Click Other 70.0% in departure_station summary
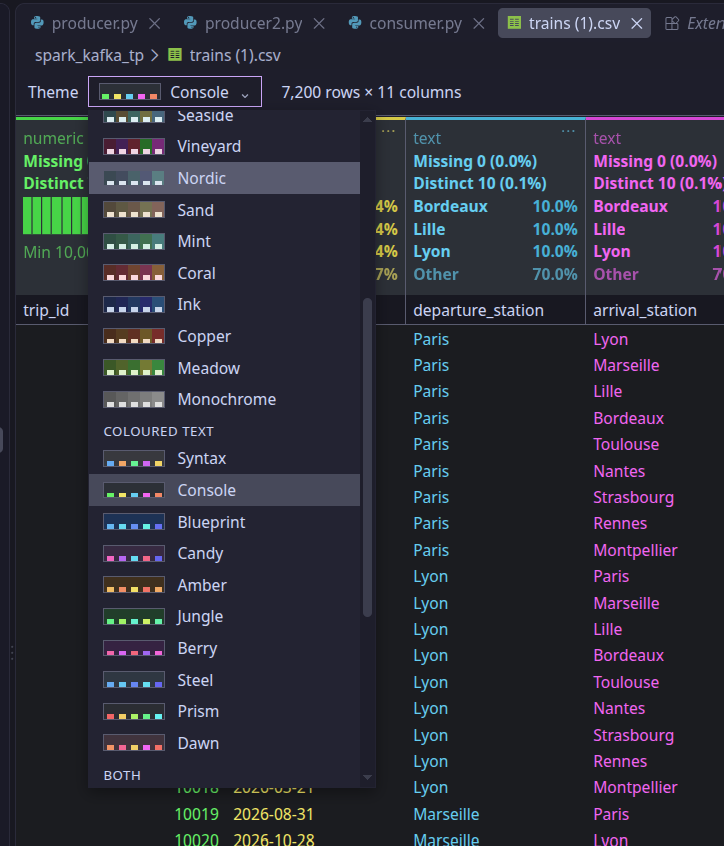 tap(495, 275)
